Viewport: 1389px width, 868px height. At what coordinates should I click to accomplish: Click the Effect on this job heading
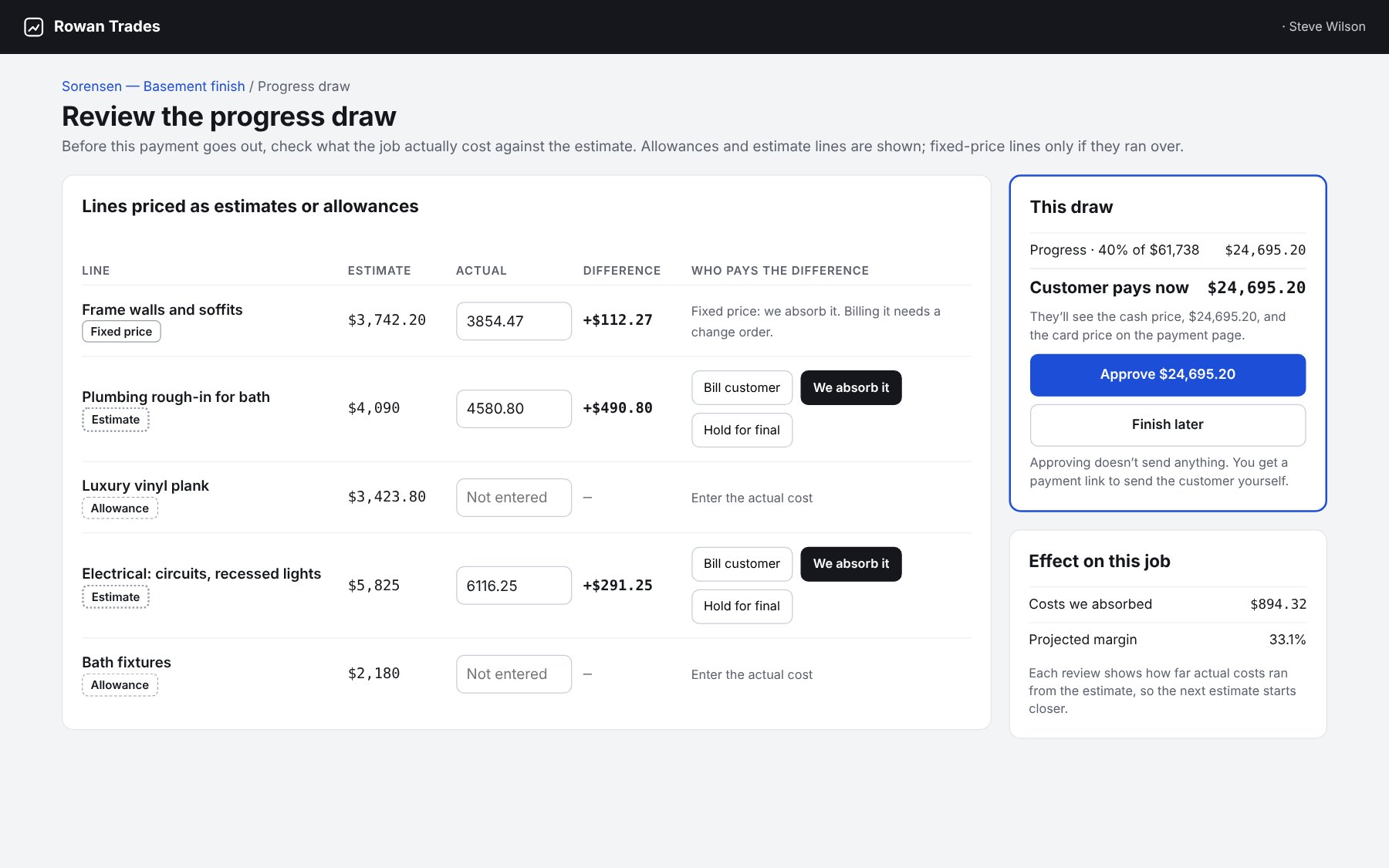(x=1100, y=562)
